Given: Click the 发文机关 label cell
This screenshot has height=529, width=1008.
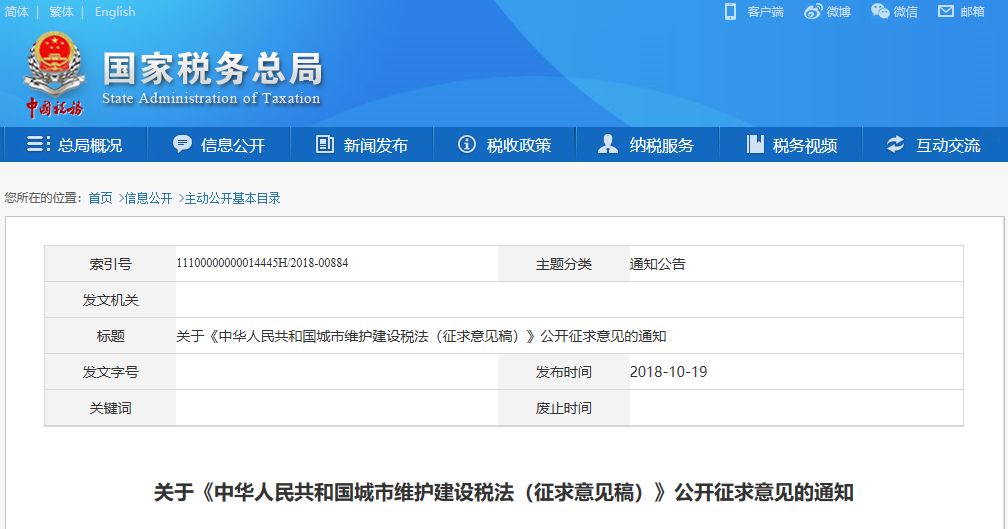Looking at the screenshot, I should coord(111,300).
